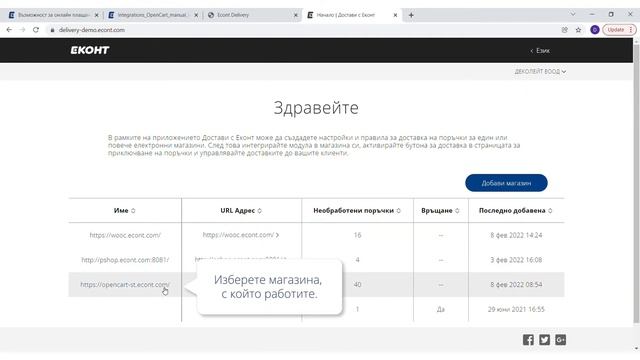Open the browser profile avatar
The width and height of the screenshot is (640, 360).
(595, 30)
